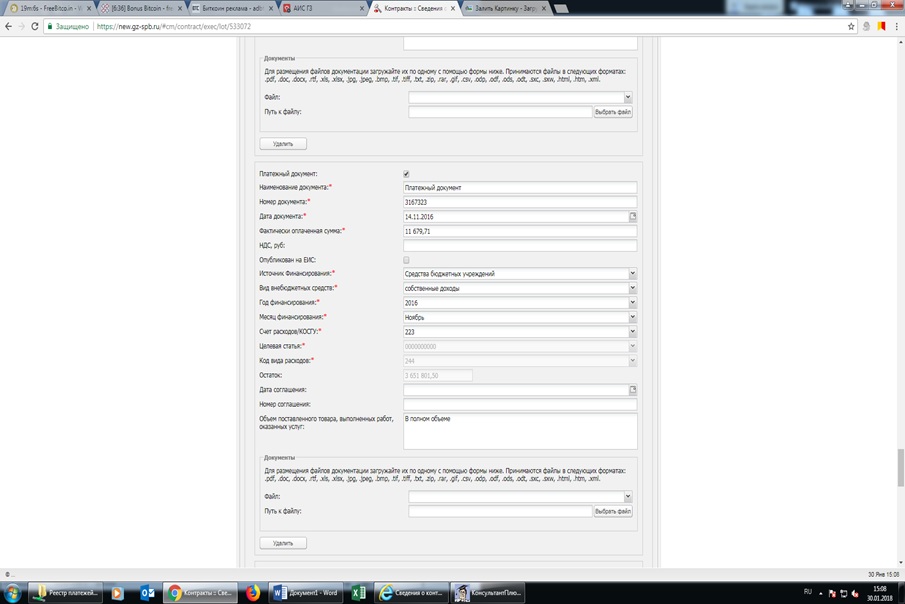Close the Bonus Bitcoin tab
This screenshot has width=905, height=604.
[179, 9]
